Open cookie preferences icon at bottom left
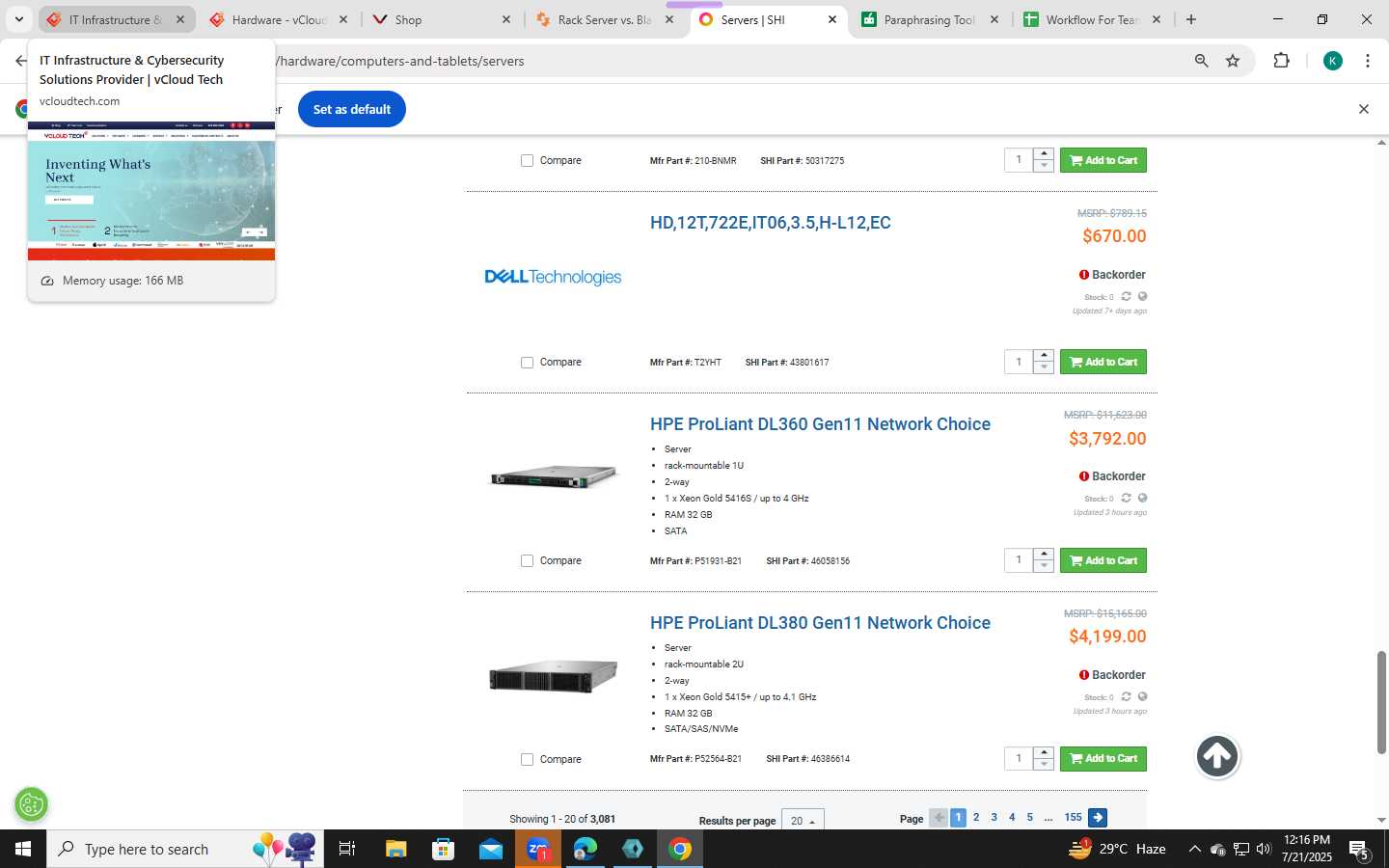Screen dimensions: 1389x868 click(x=32, y=804)
